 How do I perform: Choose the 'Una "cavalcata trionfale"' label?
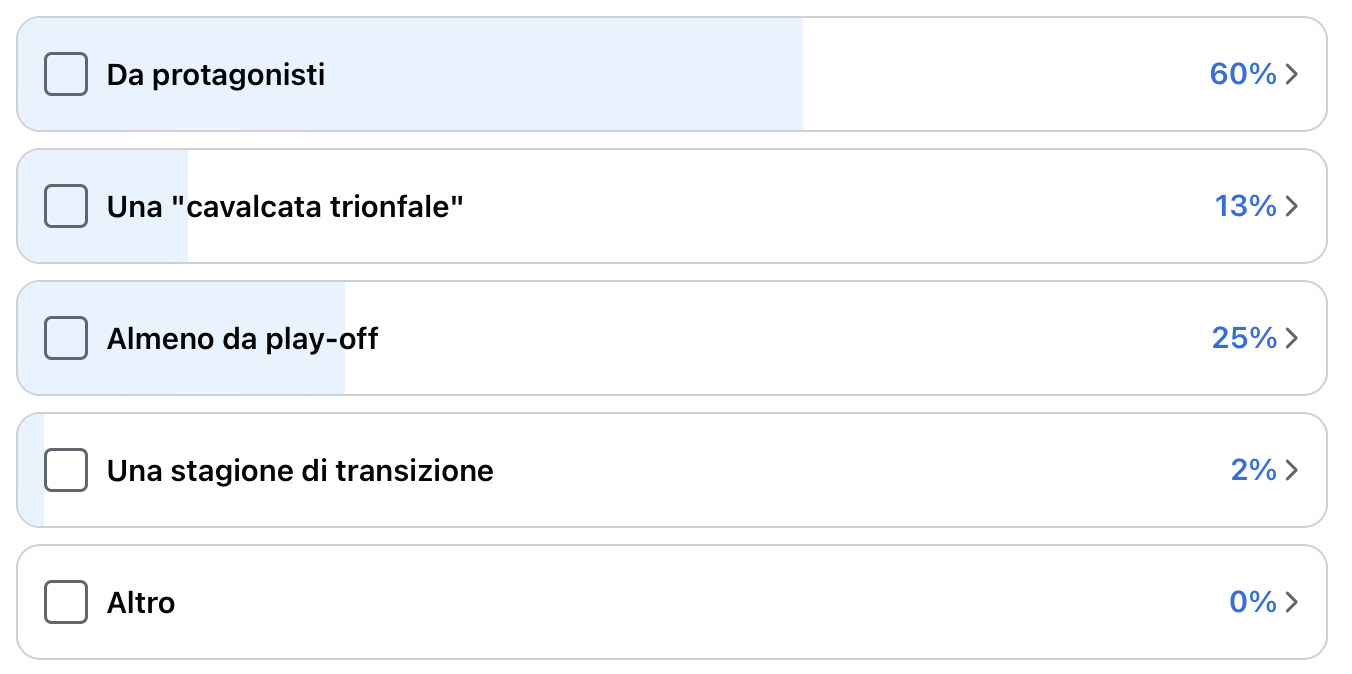pyautogui.click(x=285, y=207)
